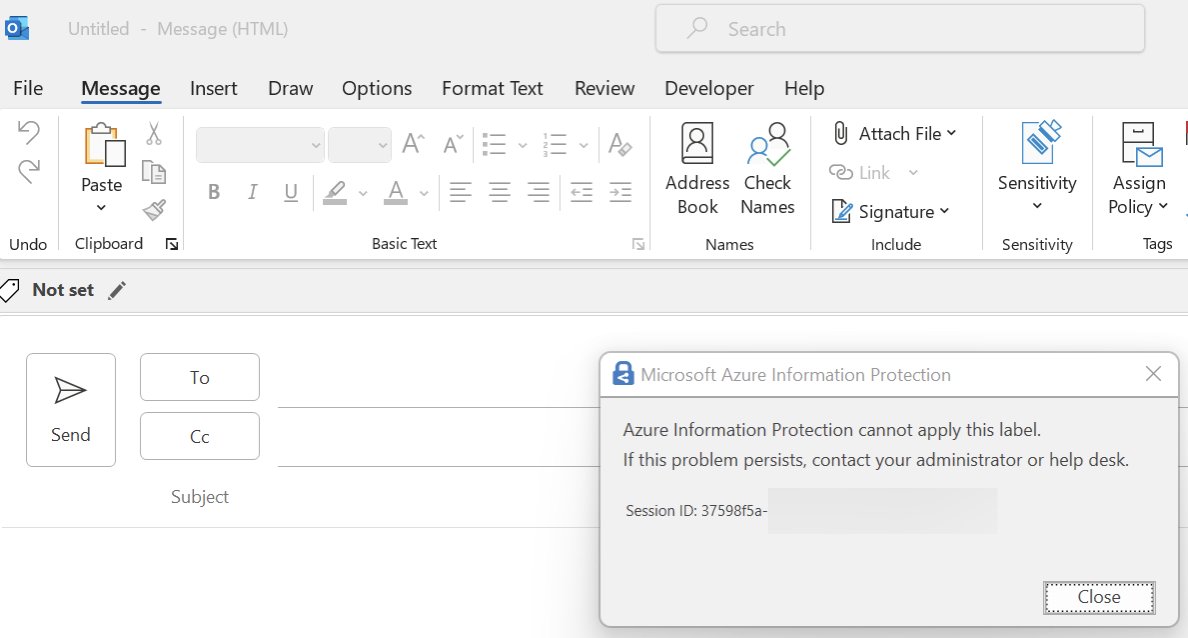Dismiss the dialog with the X button
The width and height of the screenshot is (1188, 638).
(x=1153, y=374)
